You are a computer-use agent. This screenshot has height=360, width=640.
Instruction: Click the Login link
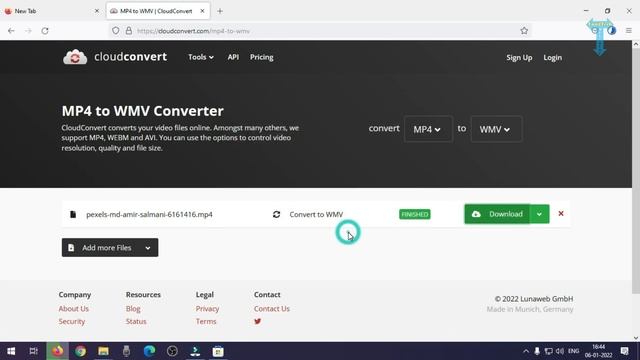[x=552, y=58]
